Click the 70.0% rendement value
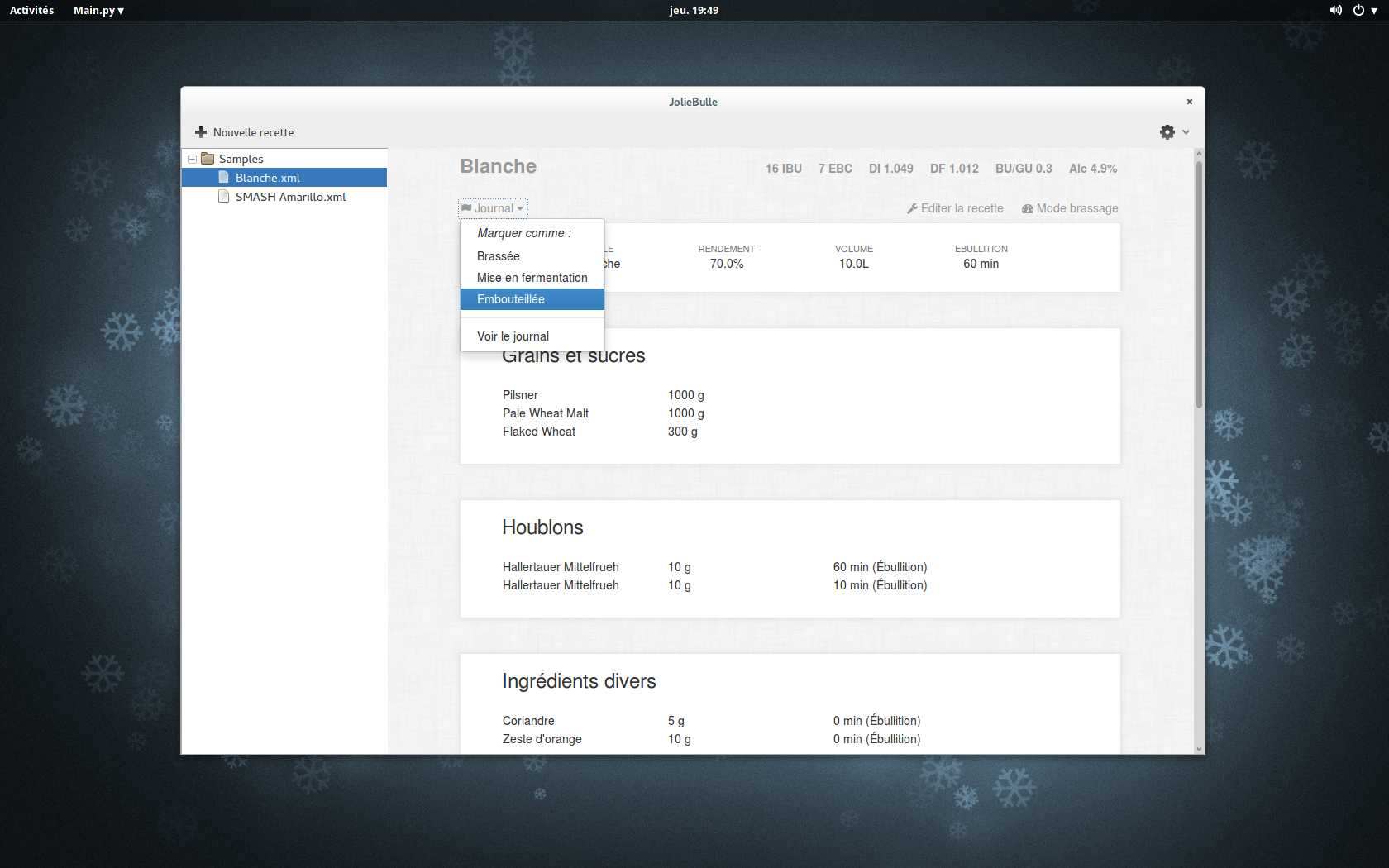Image resolution: width=1389 pixels, height=868 pixels. tap(727, 264)
